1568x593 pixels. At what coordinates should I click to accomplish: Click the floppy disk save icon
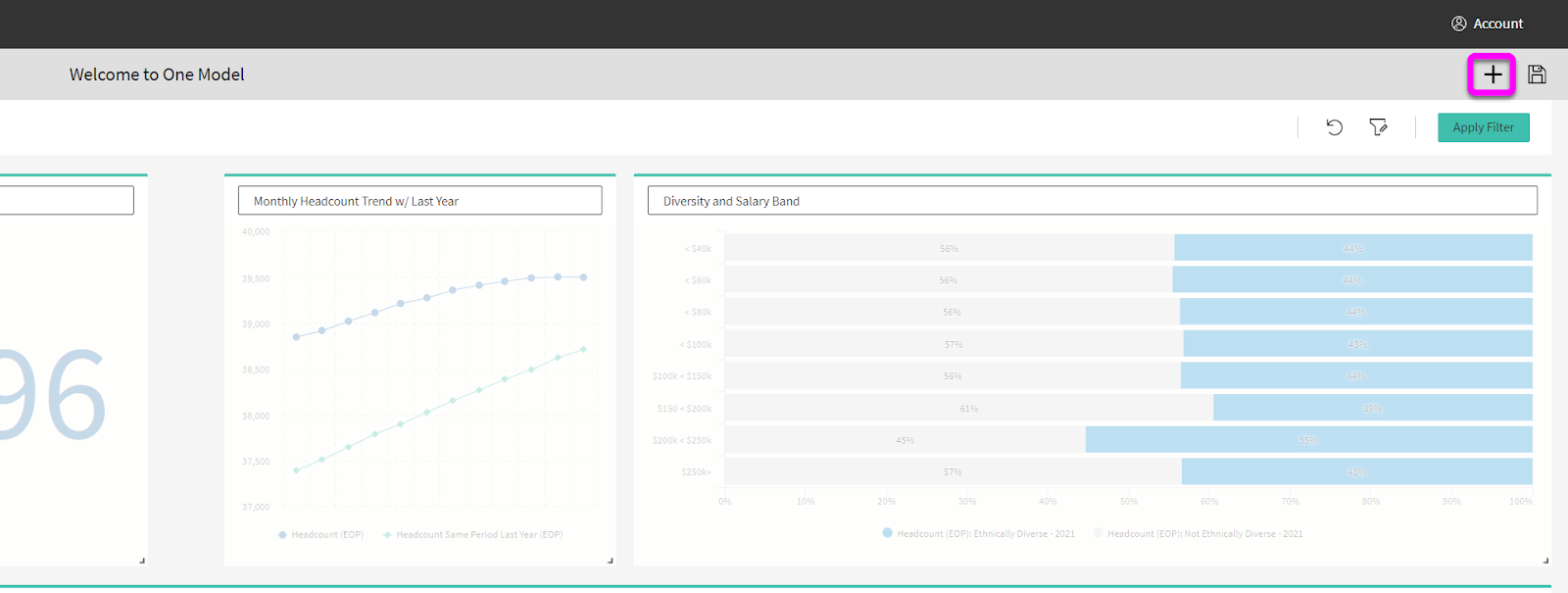pos(1537,74)
